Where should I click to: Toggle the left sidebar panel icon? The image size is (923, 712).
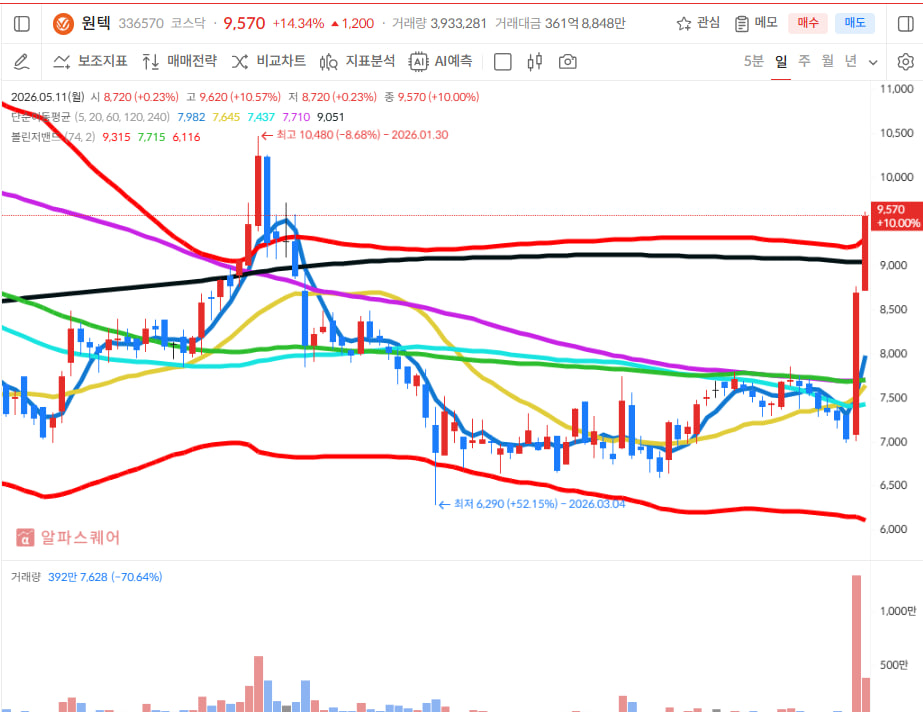[21, 24]
